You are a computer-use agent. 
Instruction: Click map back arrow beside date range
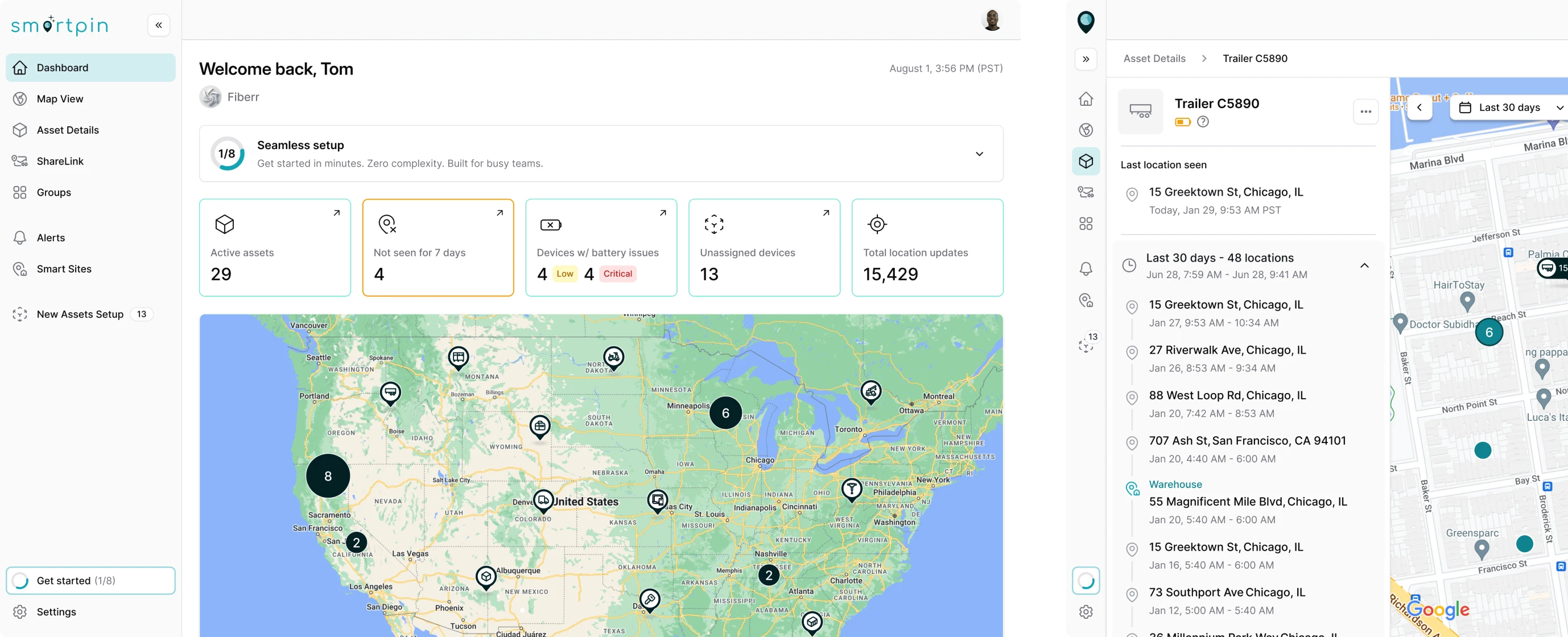1420,107
